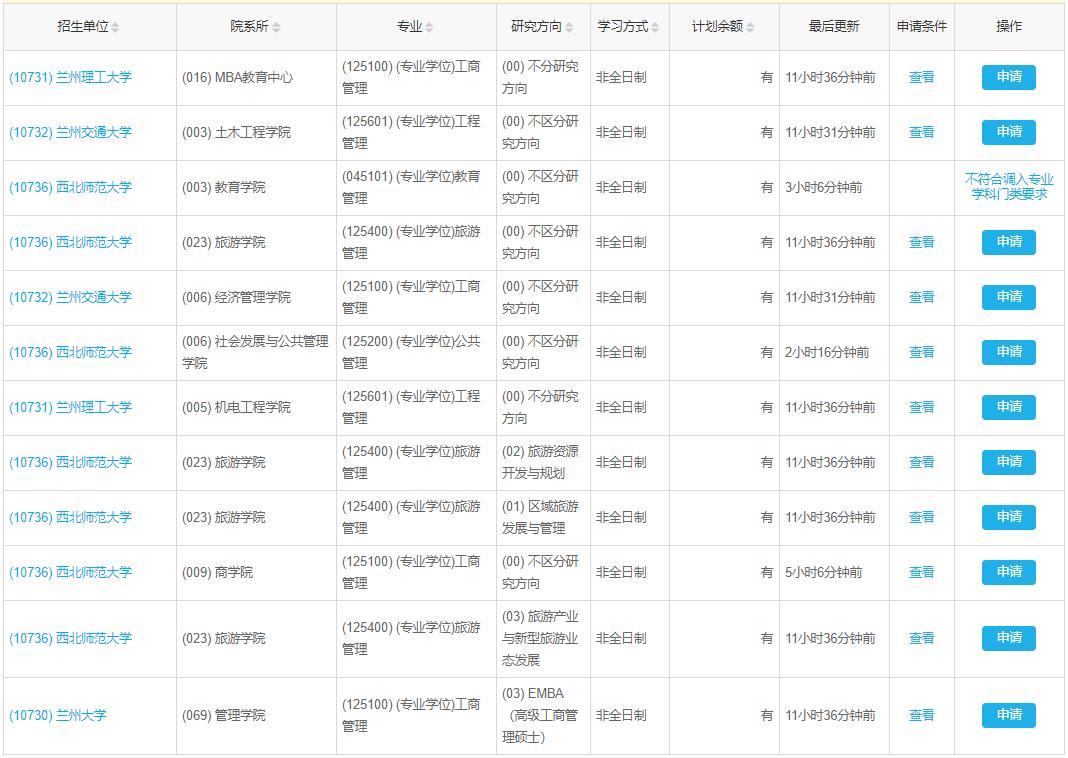Select the (009) 商学院 cell
1068x758 pixels.
pyautogui.click(x=256, y=573)
